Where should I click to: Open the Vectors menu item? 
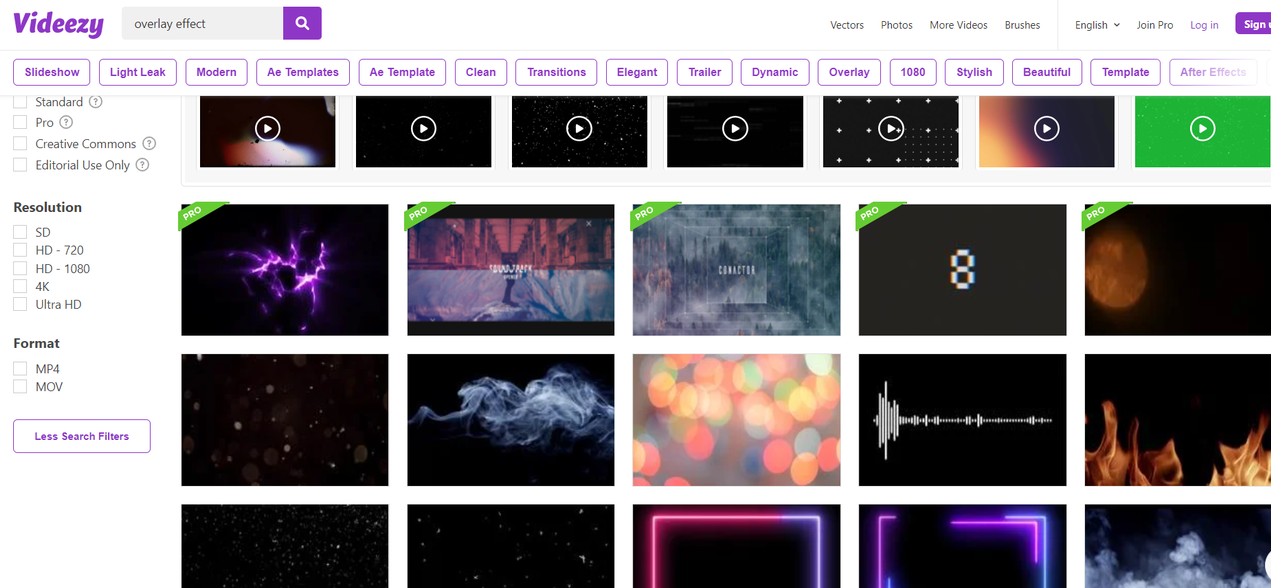point(847,25)
